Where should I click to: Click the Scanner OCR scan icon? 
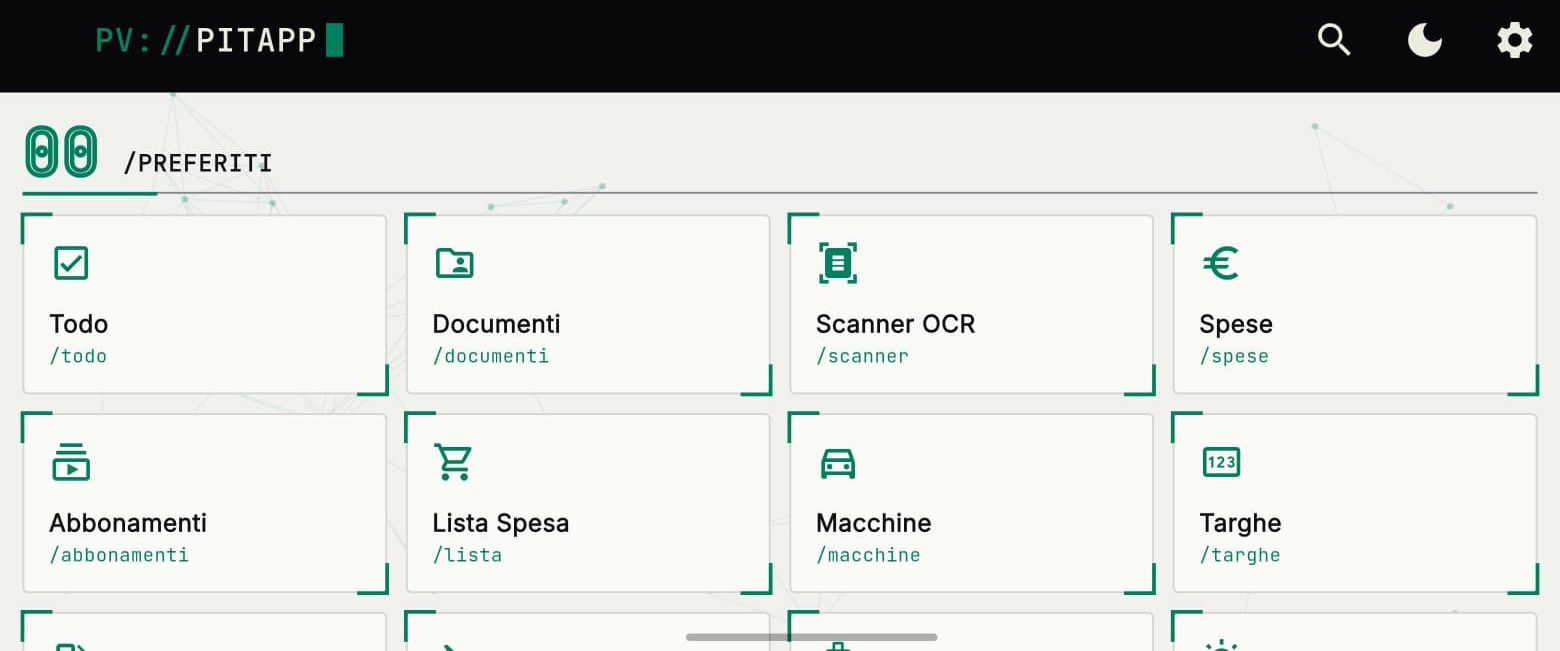(x=838, y=263)
